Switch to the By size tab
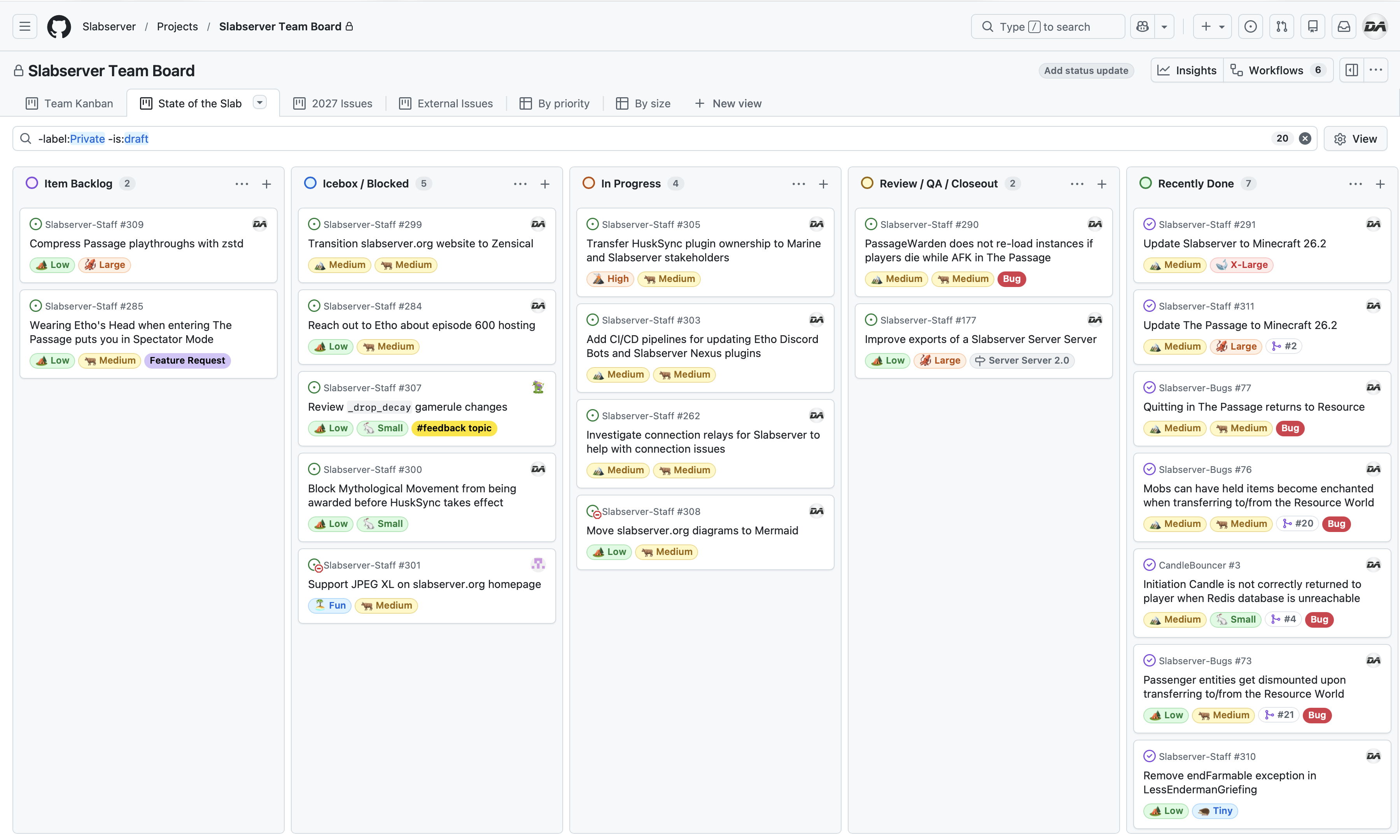This screenshot has width=1400, height=840. pyautogui.click(x=643, y=103)
